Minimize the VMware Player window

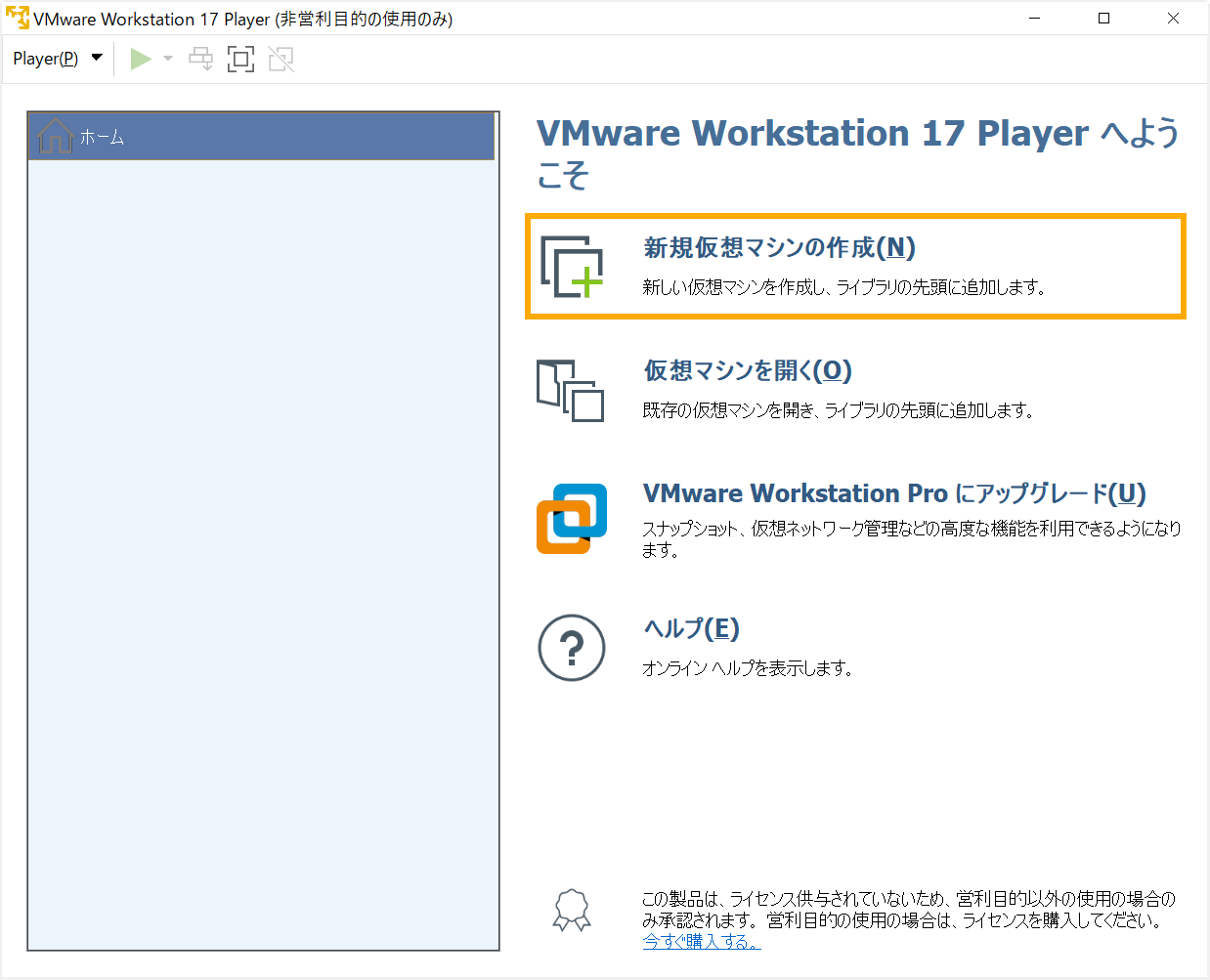coord(1034,19)
